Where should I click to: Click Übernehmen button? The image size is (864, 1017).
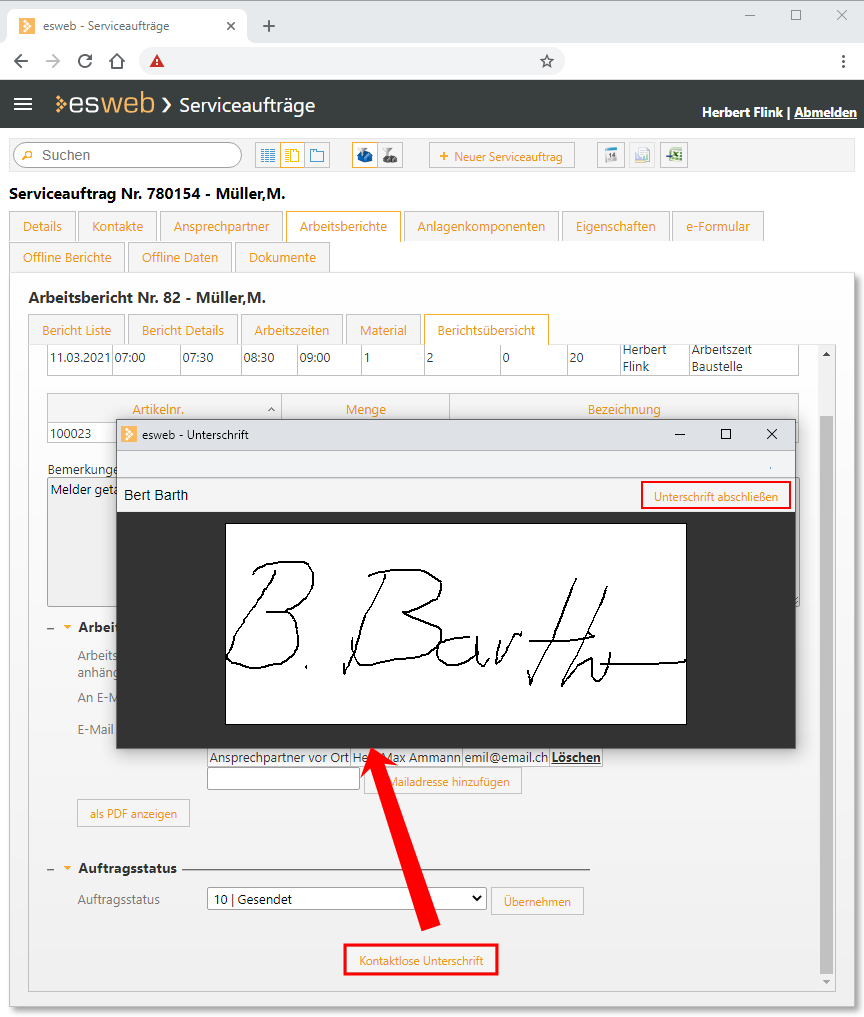click(537, 902)
